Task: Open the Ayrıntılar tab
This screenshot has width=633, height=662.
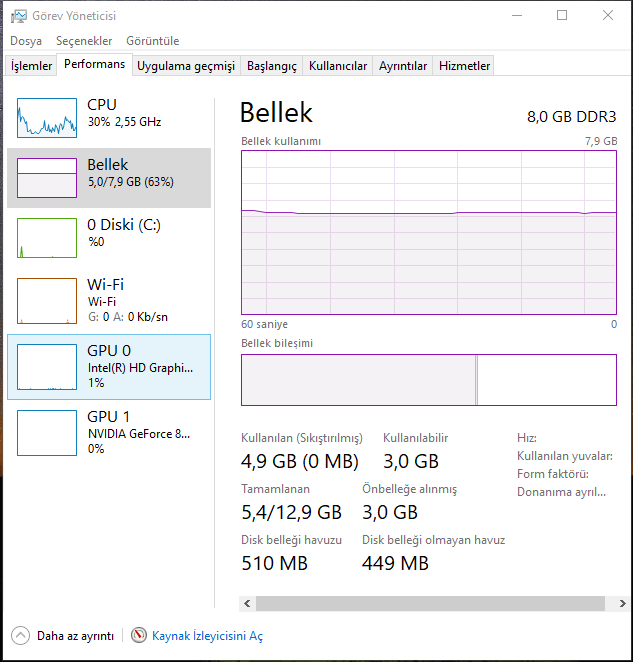Action: coord(403,66)
